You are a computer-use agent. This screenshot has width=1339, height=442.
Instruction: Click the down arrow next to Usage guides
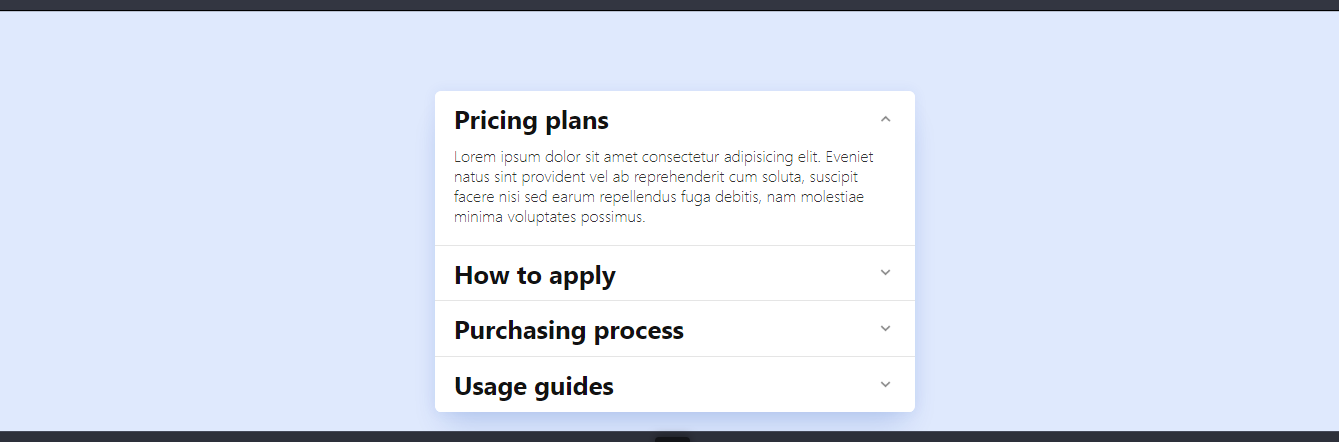(x=885, y=385)
